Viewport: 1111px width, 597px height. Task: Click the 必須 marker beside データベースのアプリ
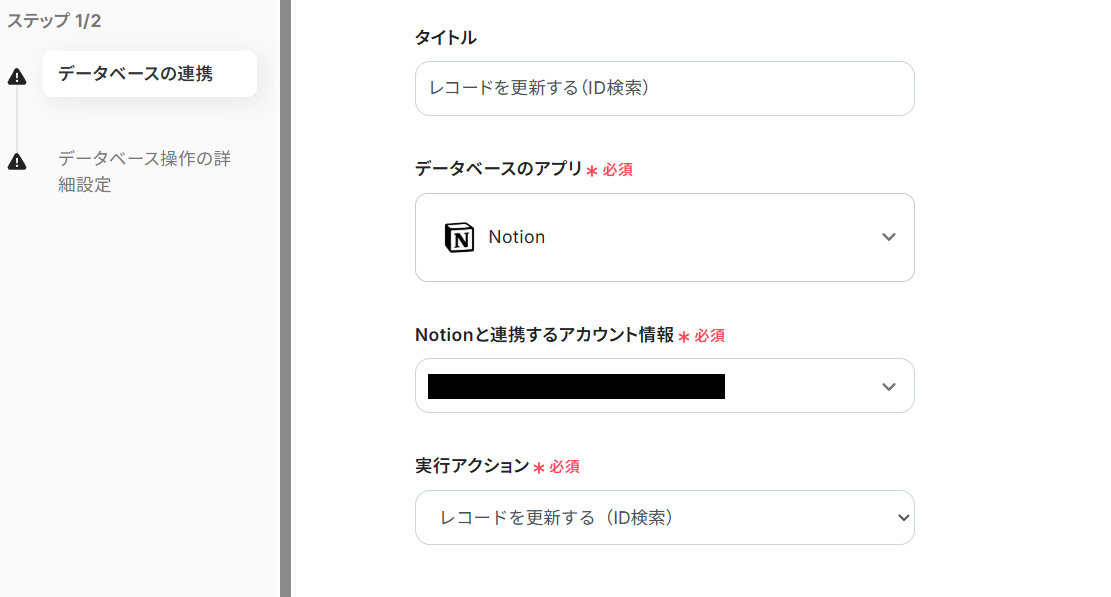617,170
